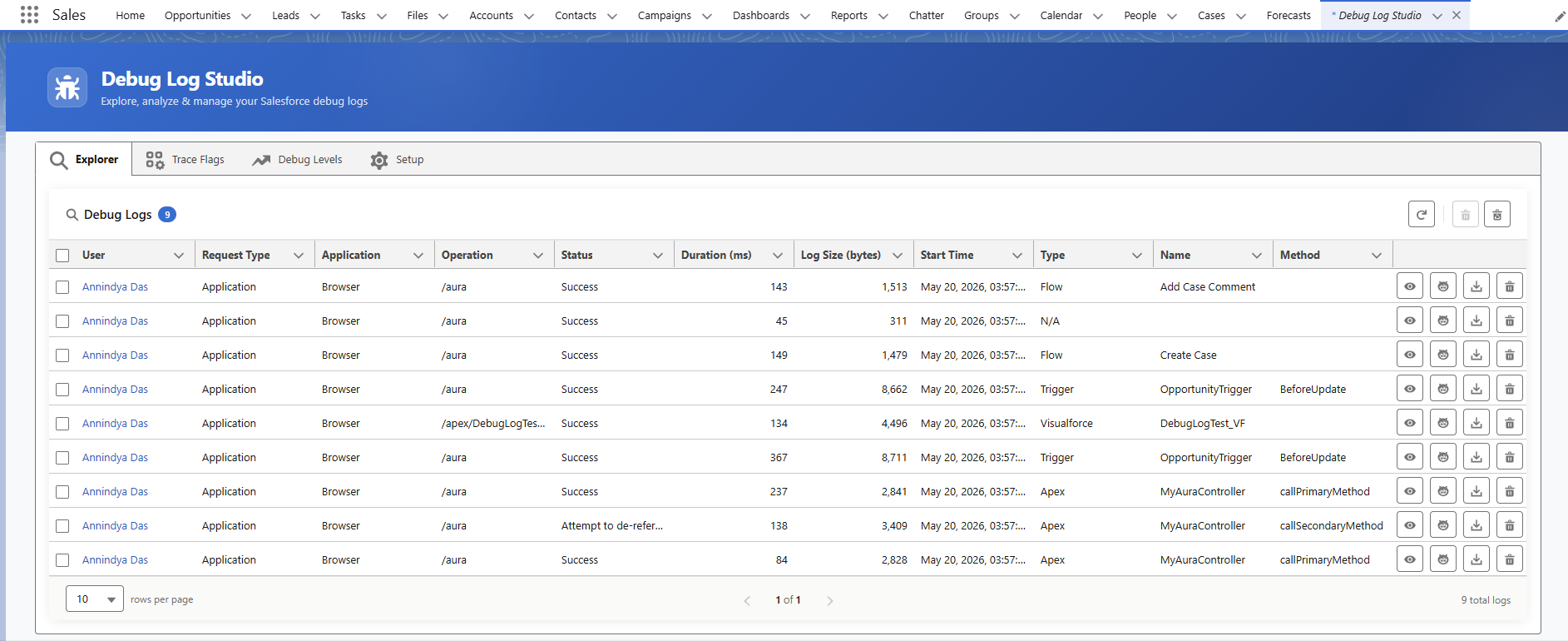This screenshot has height=641, width=1568.
Task: Switch to the Debug Levels tab
Action: [297, 159]
